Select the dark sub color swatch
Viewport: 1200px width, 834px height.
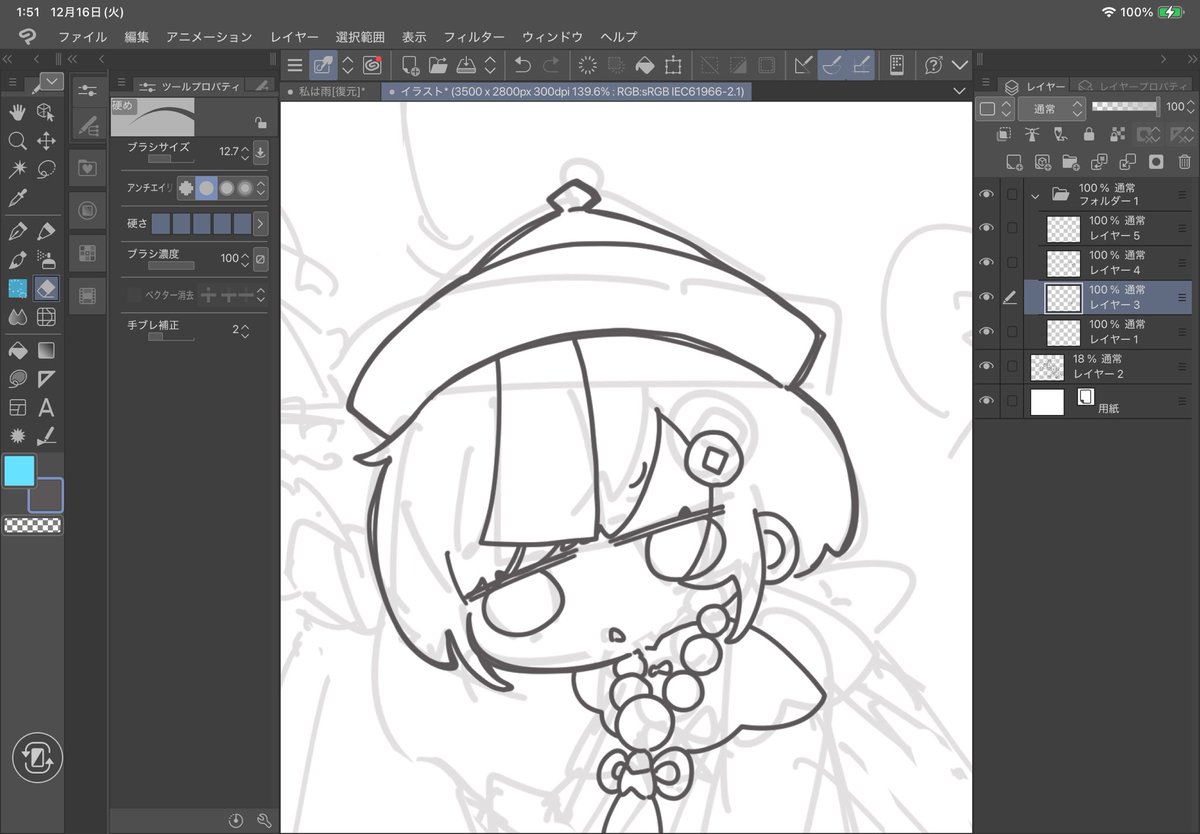coord(48,495)
